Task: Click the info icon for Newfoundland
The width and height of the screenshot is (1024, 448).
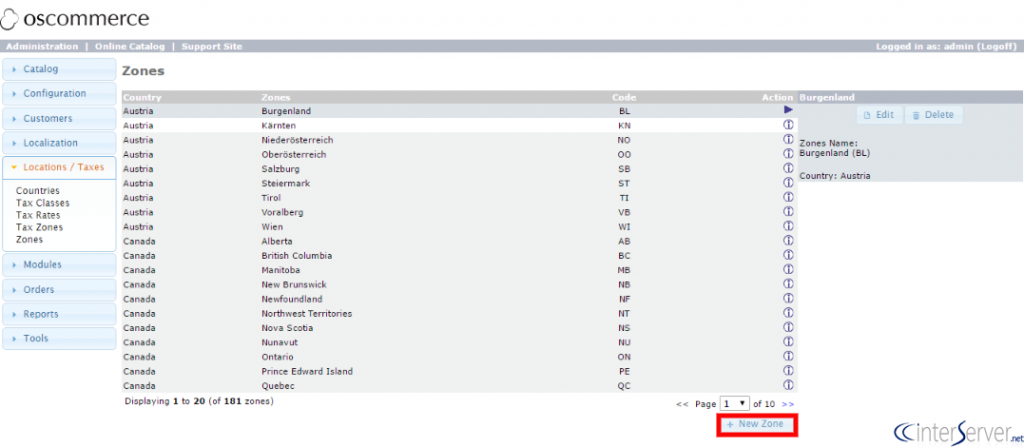Action: (788, 298)
